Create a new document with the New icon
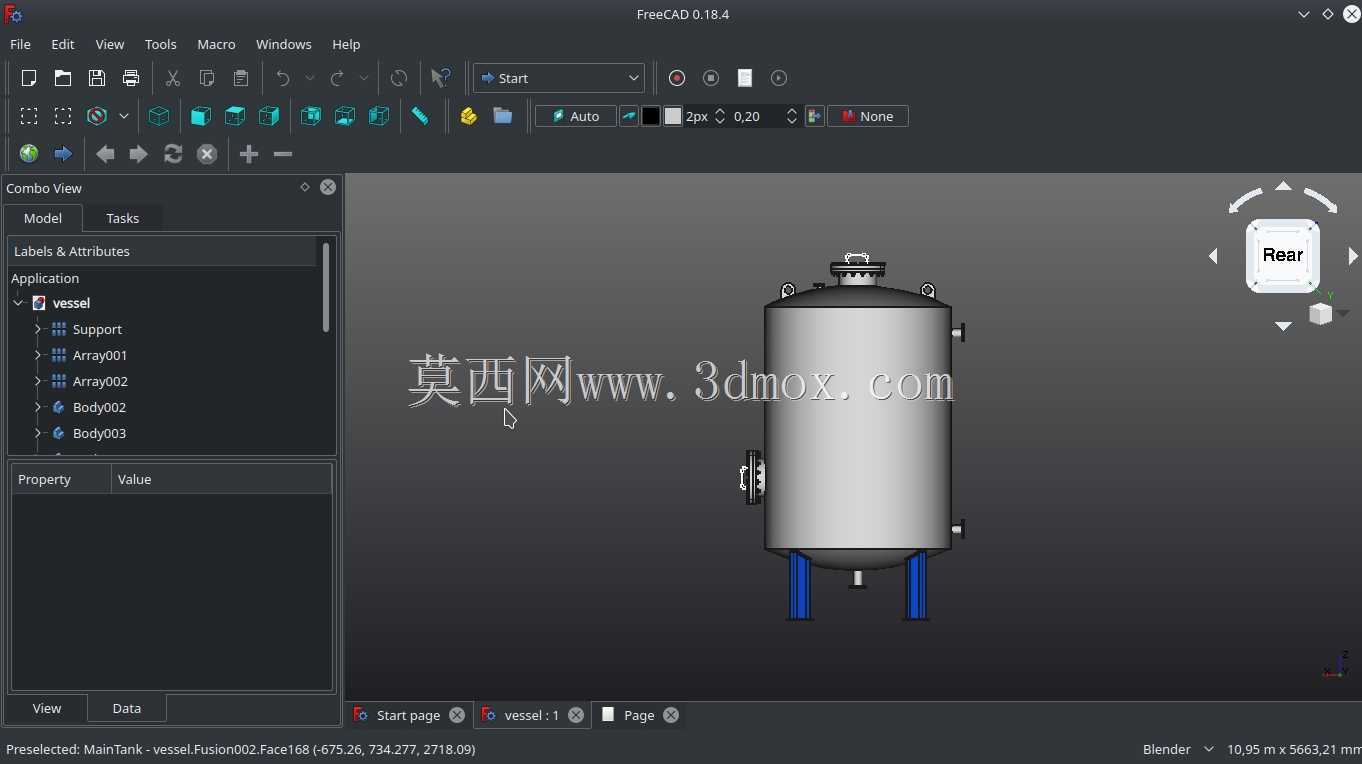 [x=29, y=78]
